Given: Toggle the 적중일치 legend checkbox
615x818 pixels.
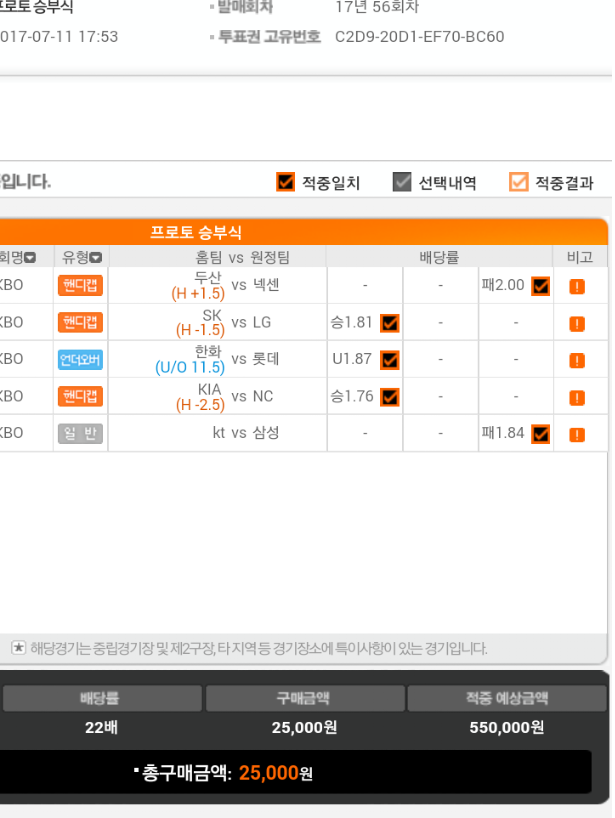Looking at the screenshot, I should point(285,182).
